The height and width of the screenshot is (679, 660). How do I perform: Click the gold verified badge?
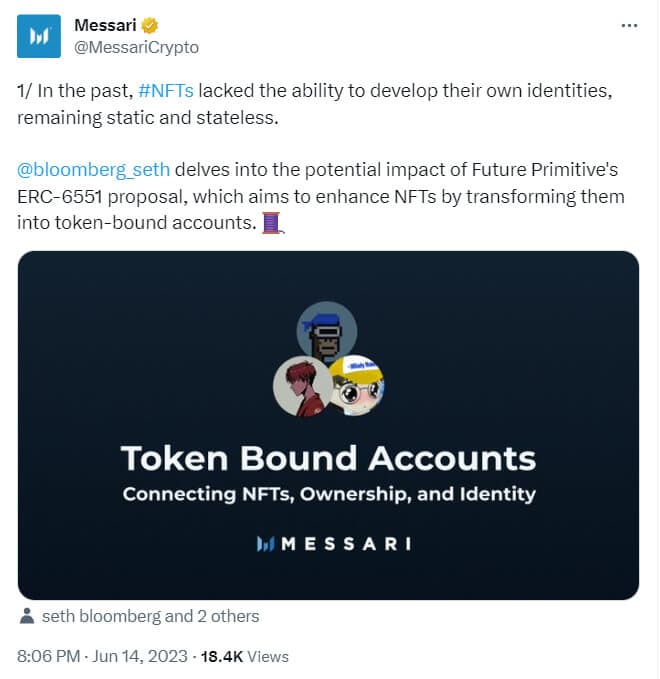[x=151, y=25]
